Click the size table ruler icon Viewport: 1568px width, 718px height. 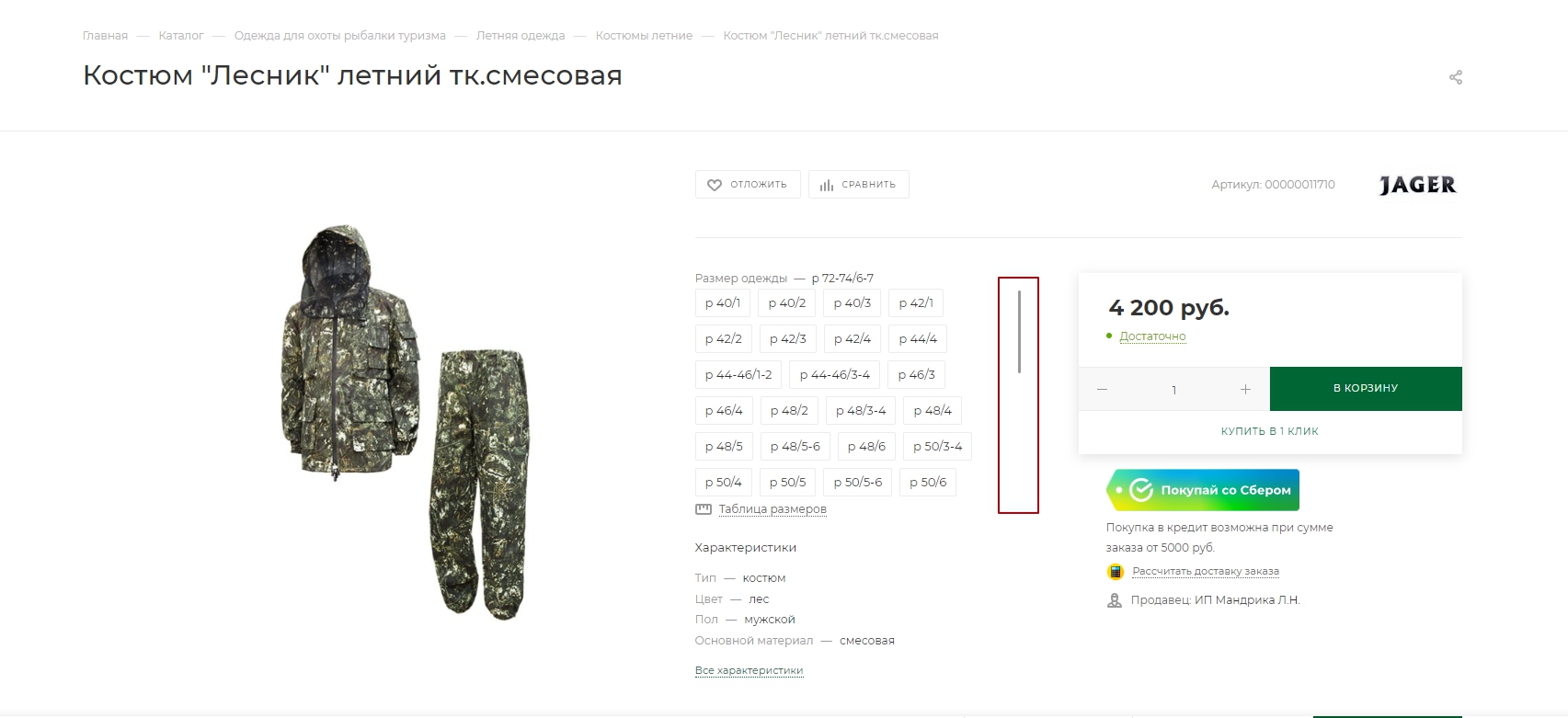(704, 509)
